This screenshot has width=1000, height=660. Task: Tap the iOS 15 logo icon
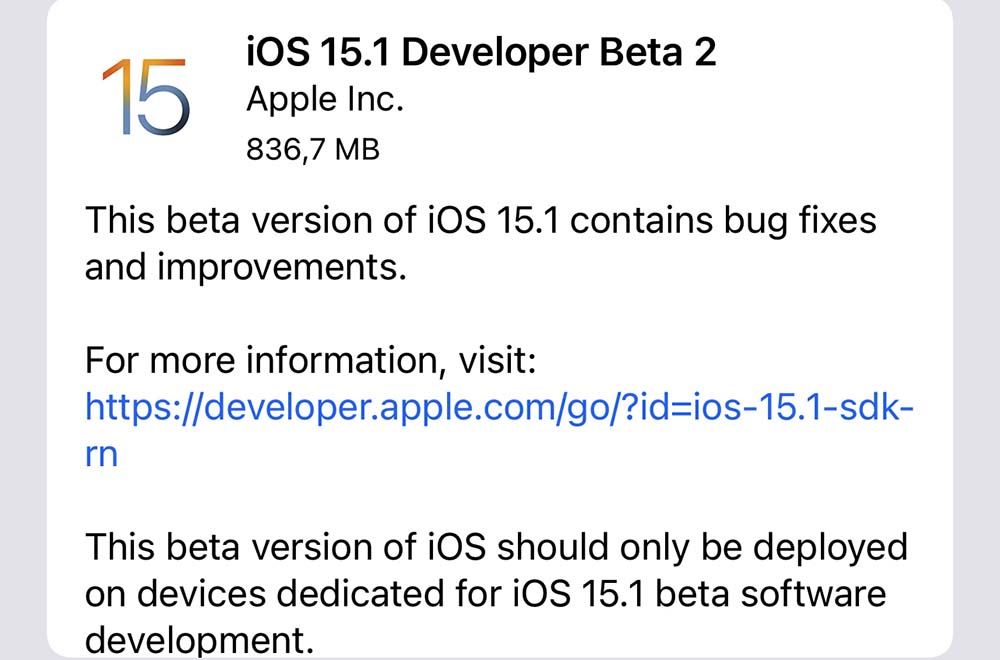point(145,97)
